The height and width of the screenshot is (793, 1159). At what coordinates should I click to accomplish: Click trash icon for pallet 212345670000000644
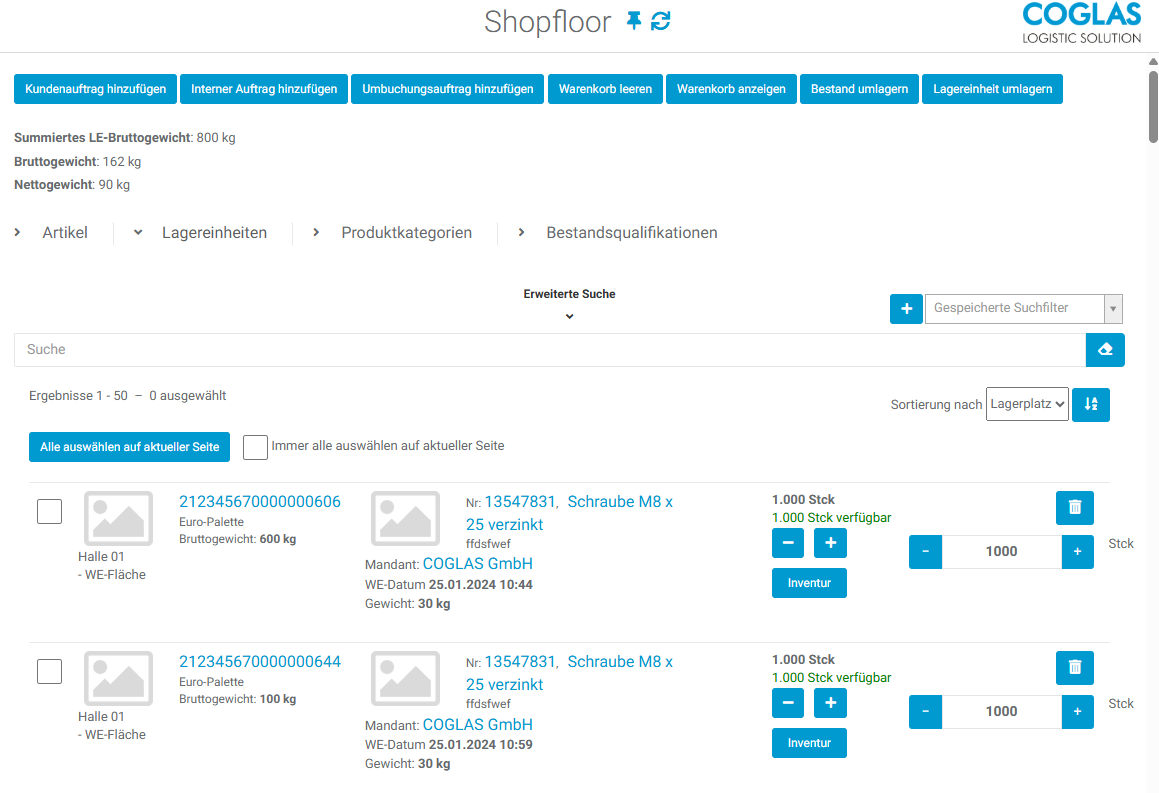coord(1075,668)
